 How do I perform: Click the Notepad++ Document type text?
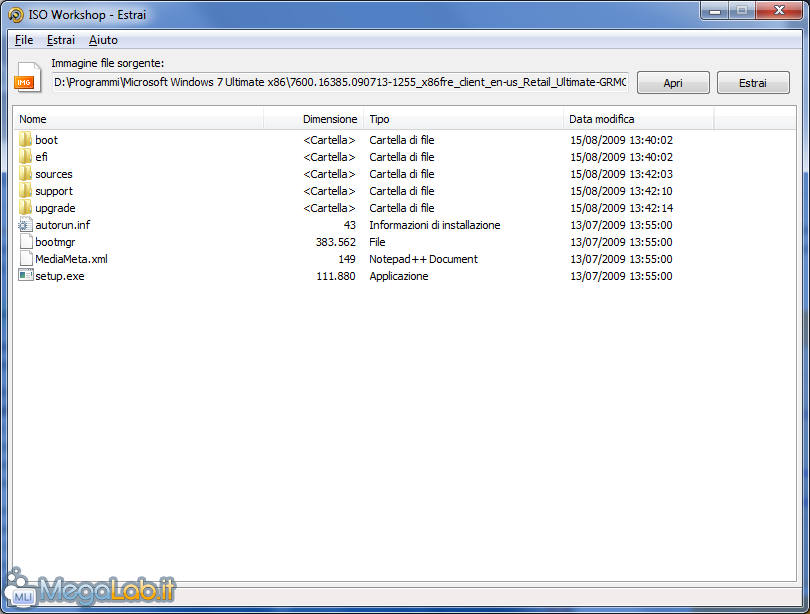click(x=423, y=259)
